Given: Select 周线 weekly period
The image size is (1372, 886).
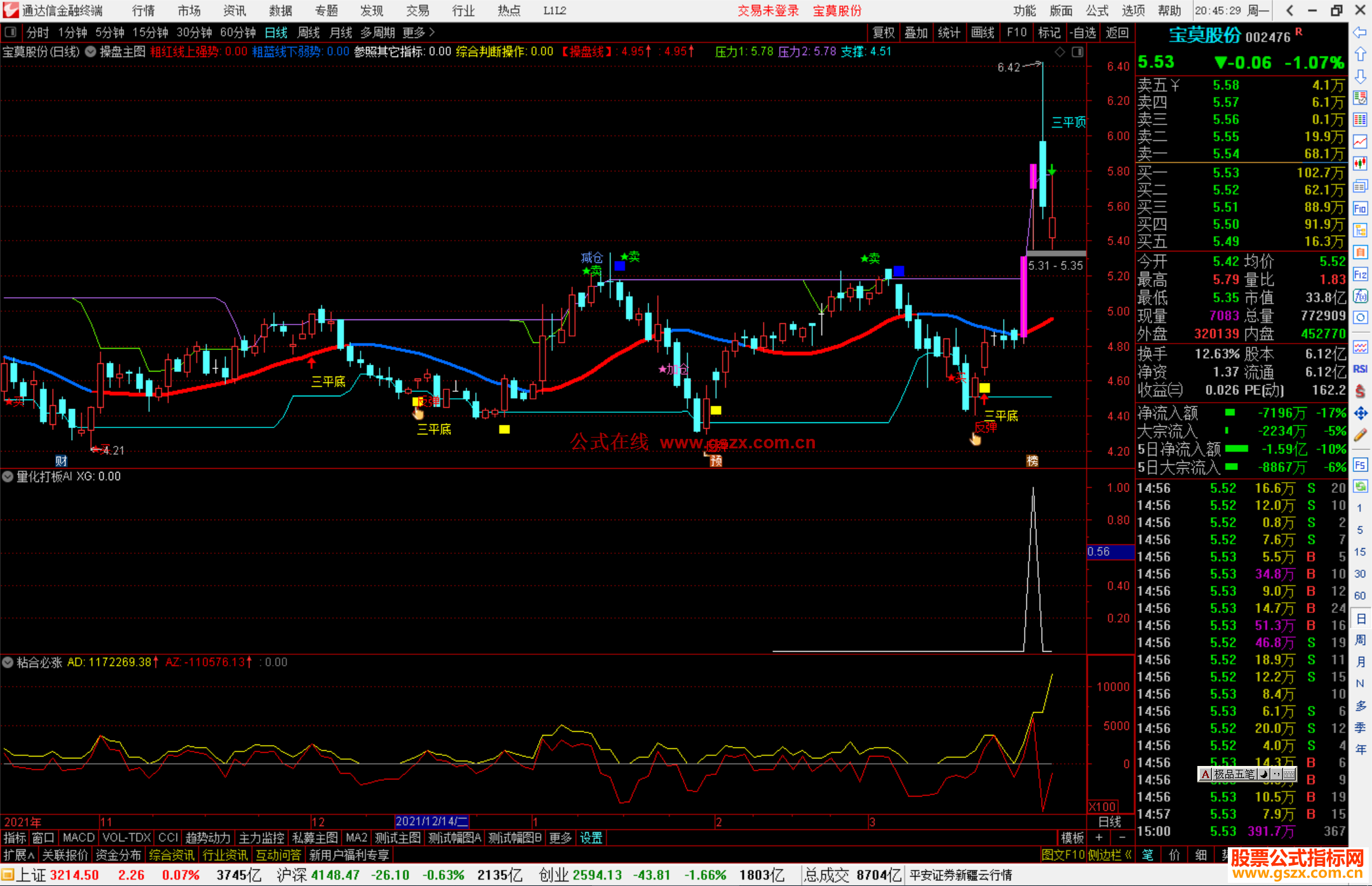Looking at the screenshot, I should (309, 32).
